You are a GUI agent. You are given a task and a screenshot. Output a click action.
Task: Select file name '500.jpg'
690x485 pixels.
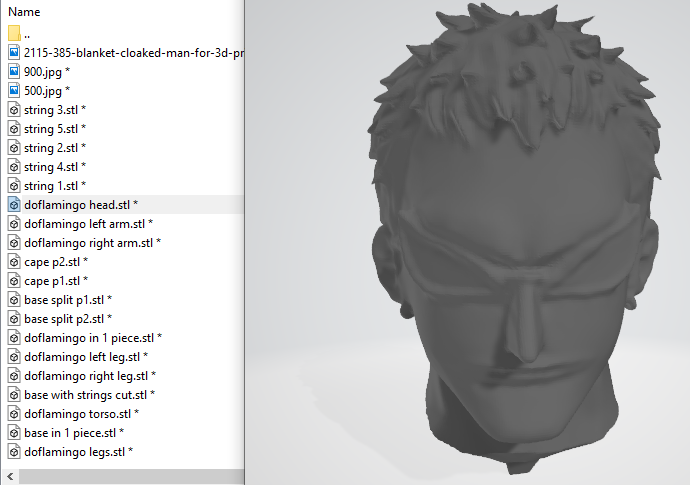43,91
